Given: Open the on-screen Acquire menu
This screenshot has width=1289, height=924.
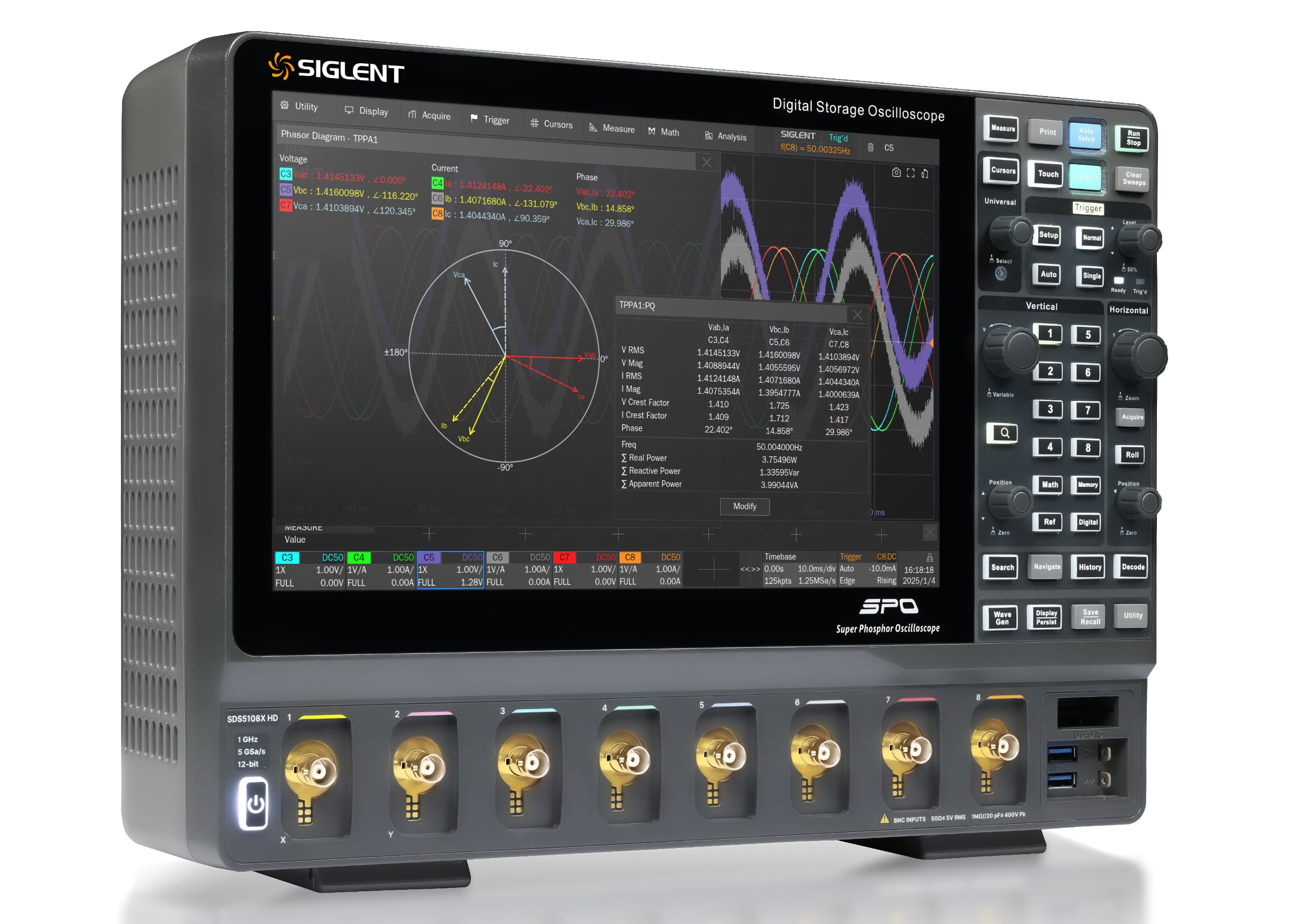Looking at the screenshot, I should 429,115.
